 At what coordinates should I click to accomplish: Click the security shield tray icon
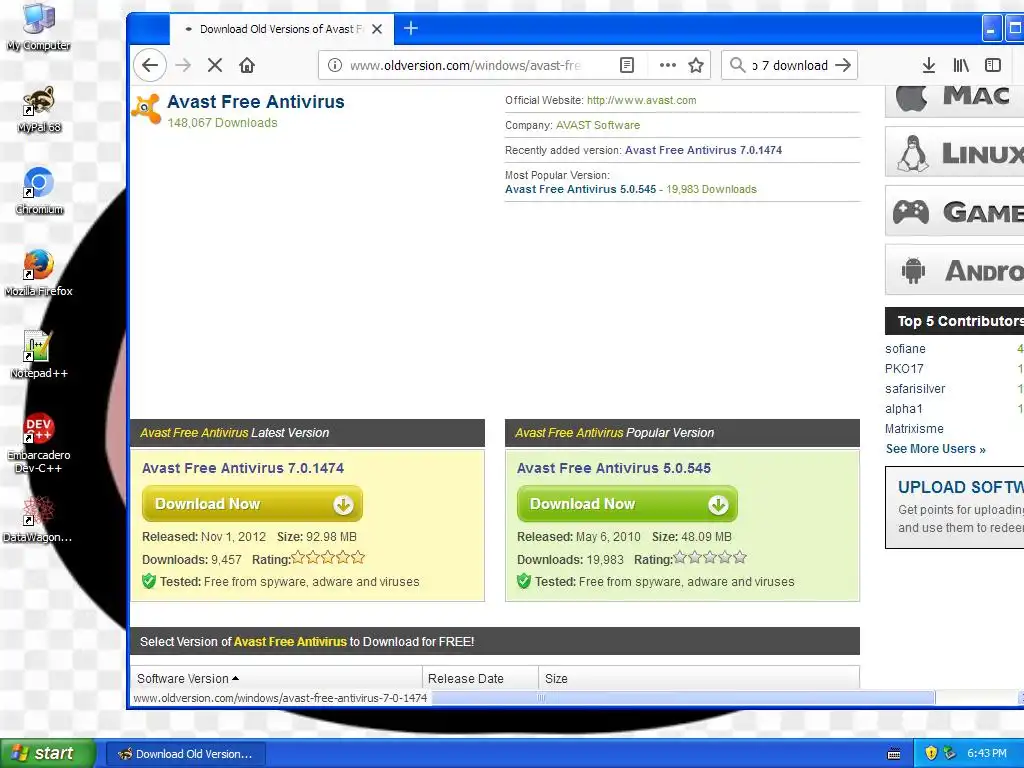(931, 753)
